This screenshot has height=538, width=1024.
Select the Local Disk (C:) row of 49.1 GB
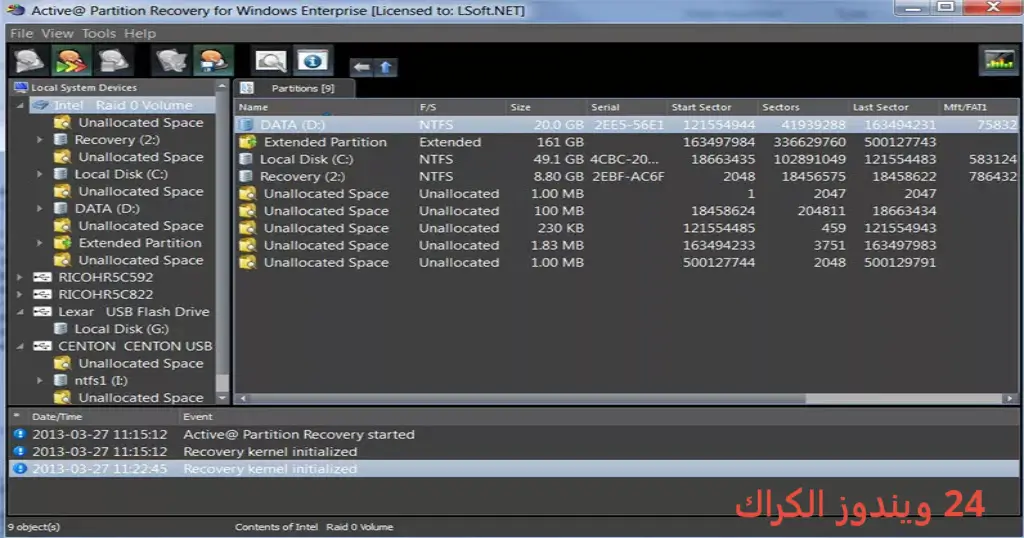(626, 159)
